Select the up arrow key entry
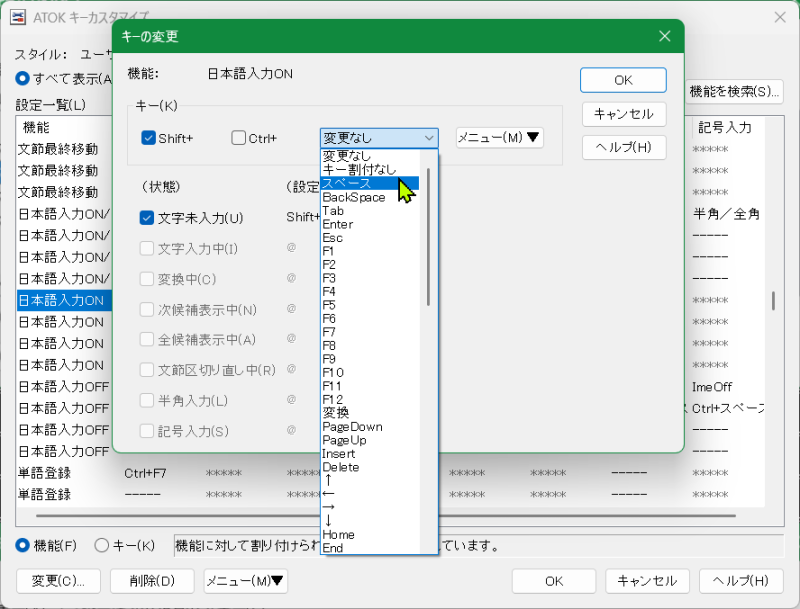Screen dimensions: 800x609 tap(370, 480)
